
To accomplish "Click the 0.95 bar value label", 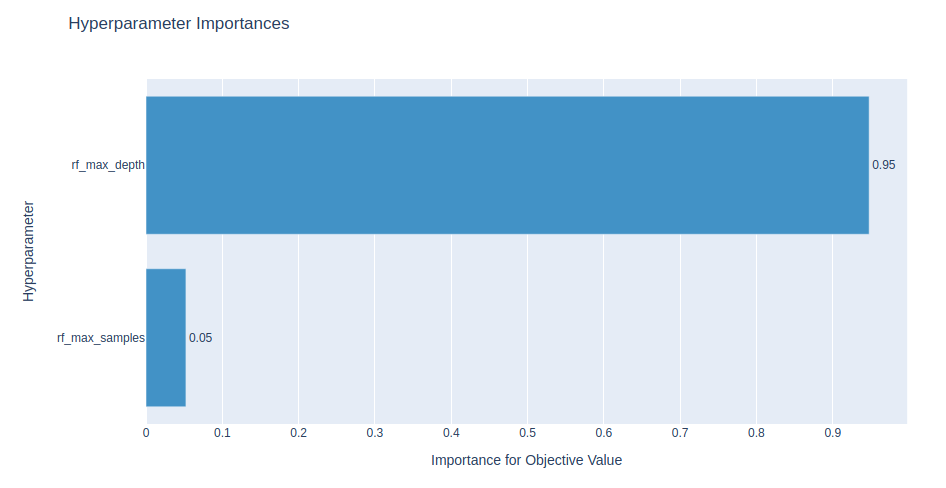I will pyautogui.click(x=883, y=165).
